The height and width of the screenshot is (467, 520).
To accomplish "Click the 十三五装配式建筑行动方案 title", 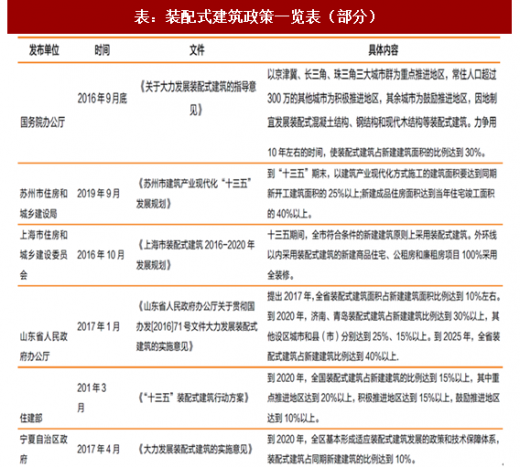I will pos(194,398).
